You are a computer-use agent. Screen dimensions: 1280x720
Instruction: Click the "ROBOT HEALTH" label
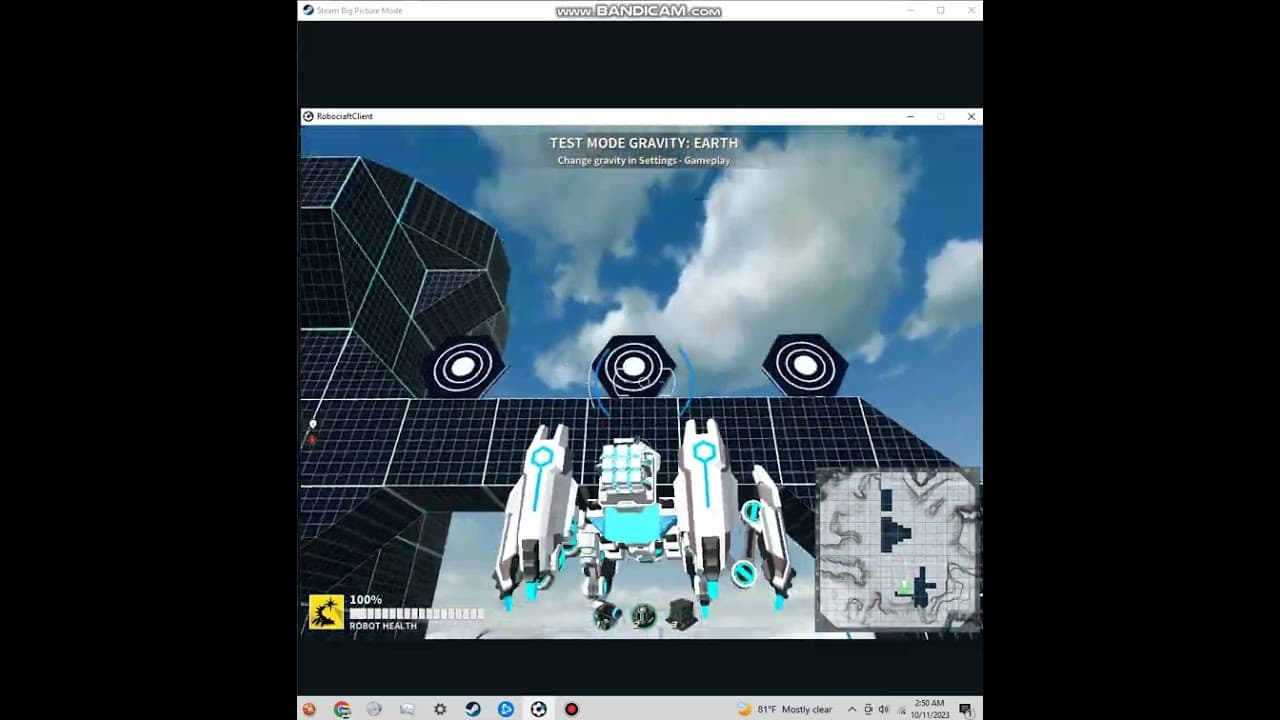click(383, 626)
